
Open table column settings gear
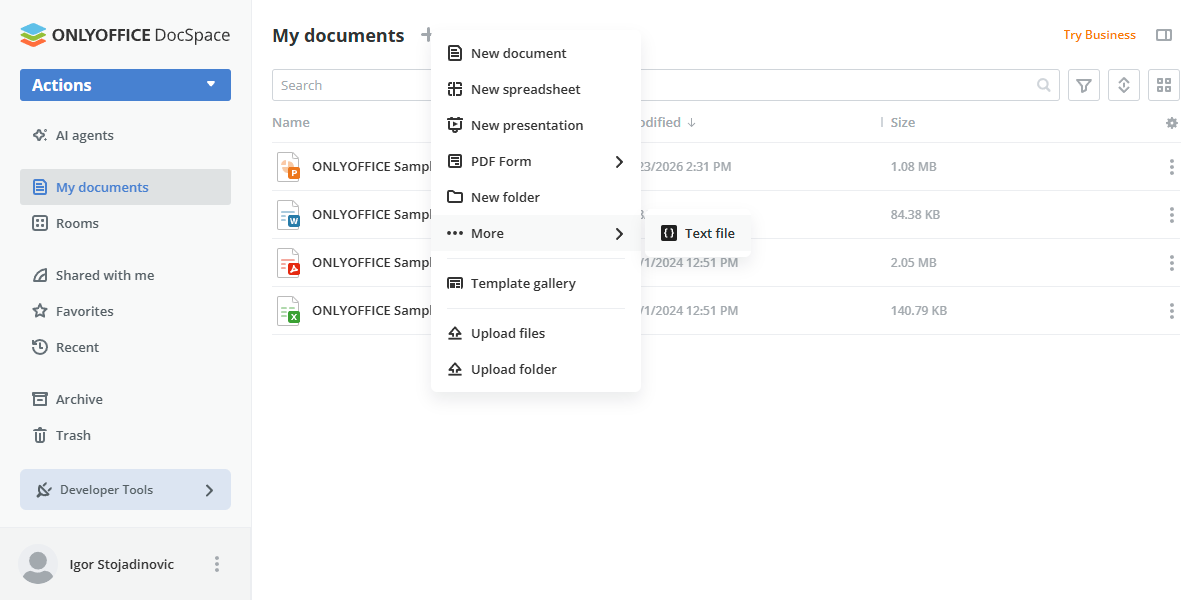[1172, 123]
